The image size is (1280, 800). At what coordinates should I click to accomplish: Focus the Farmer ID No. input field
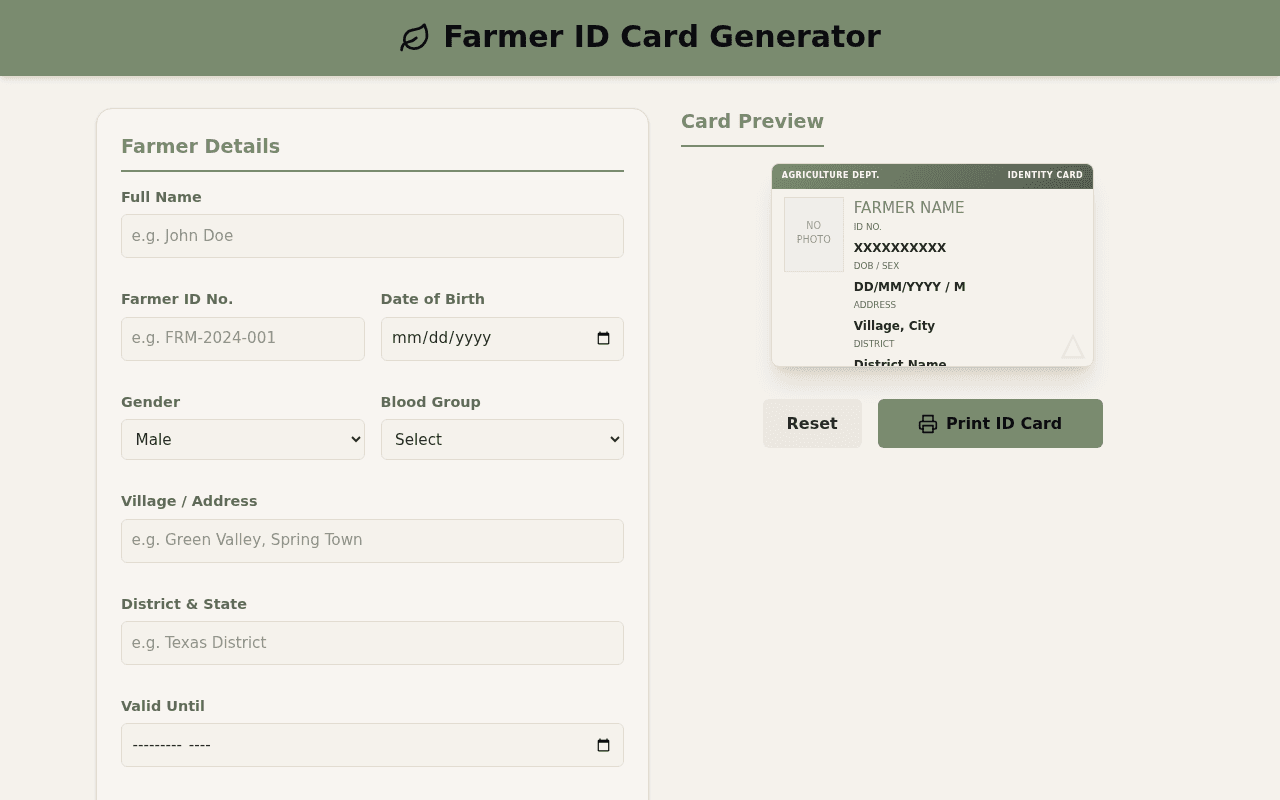pos(243,338)
